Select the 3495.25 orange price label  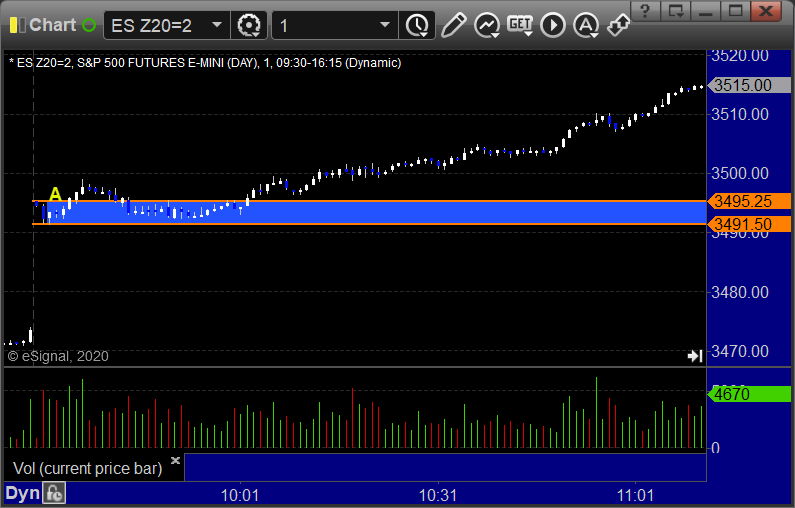pyautogui.click(x=749, y=201)
